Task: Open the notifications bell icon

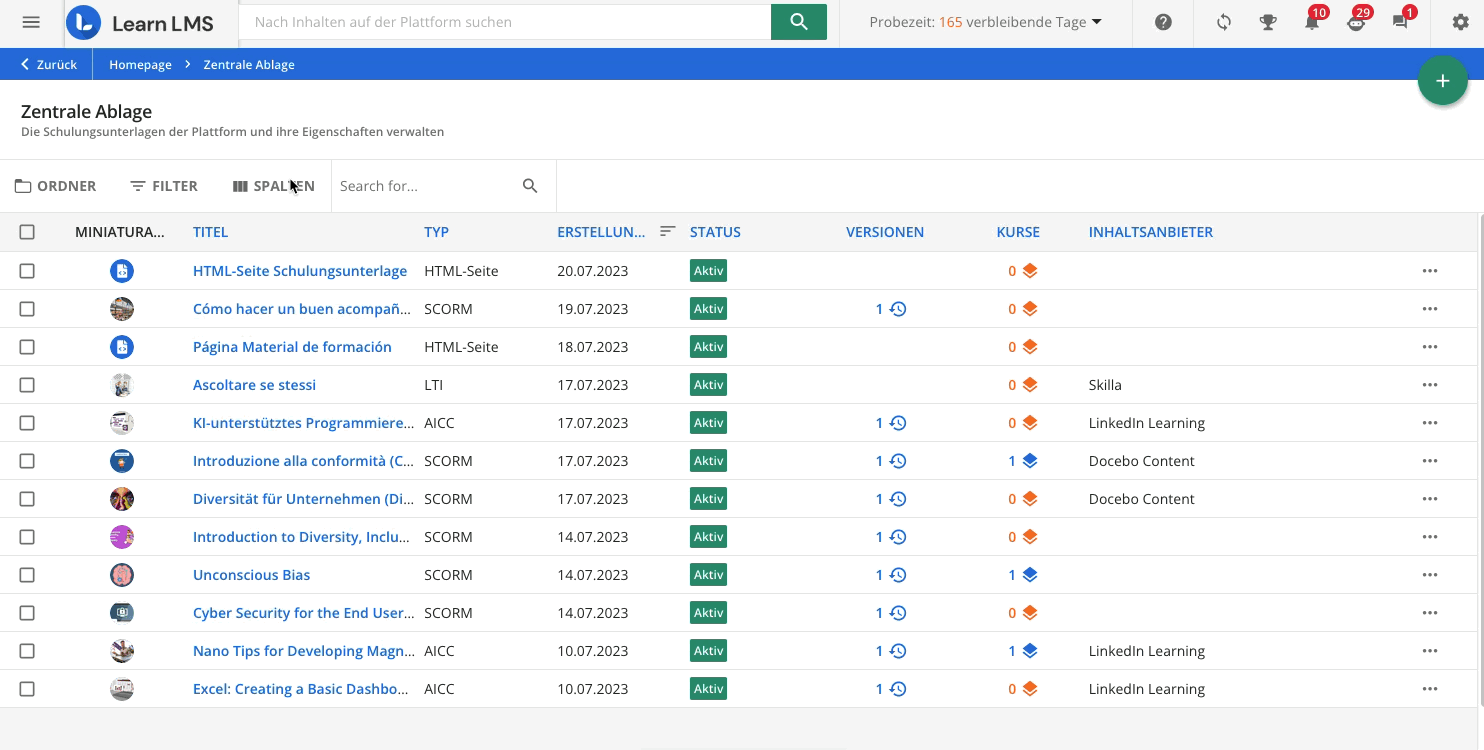Action: tap(1312, 22)
